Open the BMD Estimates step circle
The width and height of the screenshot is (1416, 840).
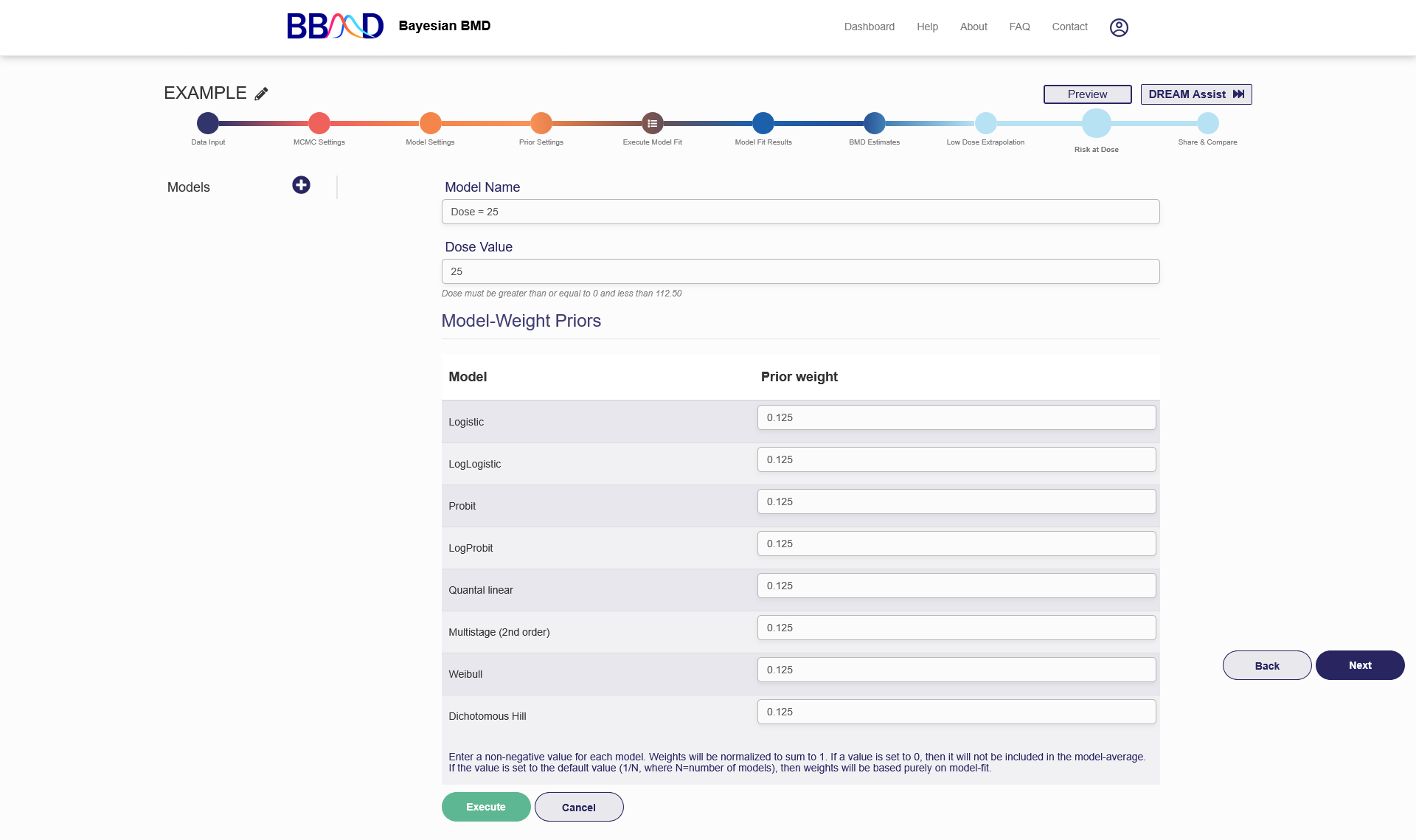[x=874, y=123]
